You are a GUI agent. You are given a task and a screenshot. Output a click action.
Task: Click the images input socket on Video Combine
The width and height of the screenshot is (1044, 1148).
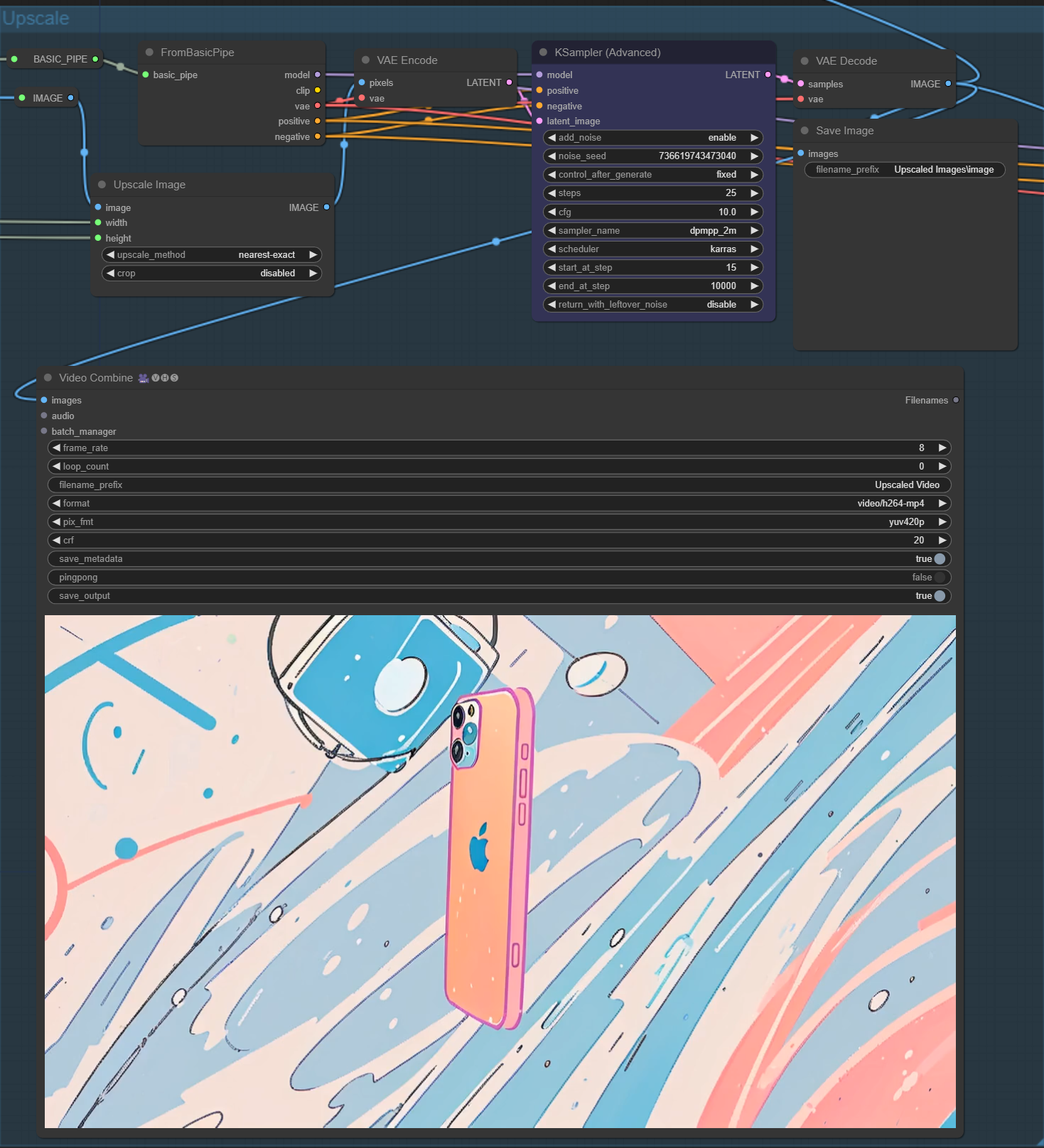click(44, 400)
